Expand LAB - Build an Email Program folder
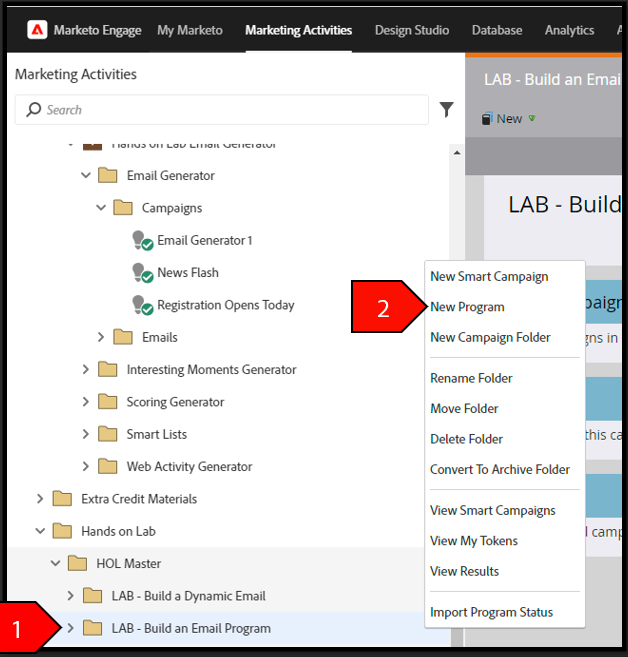 click(70, 628)
